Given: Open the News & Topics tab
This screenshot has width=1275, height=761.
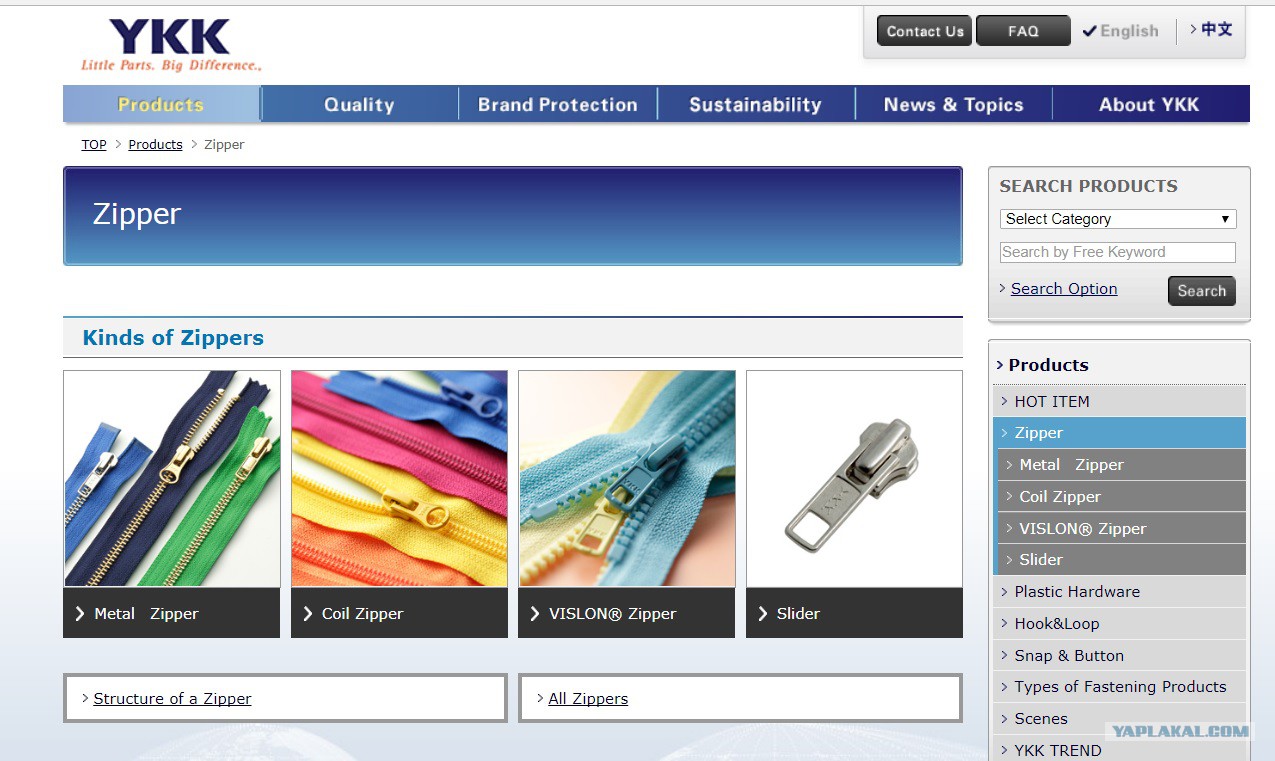Looking at the screenshot, I should [x=953, y=104].
